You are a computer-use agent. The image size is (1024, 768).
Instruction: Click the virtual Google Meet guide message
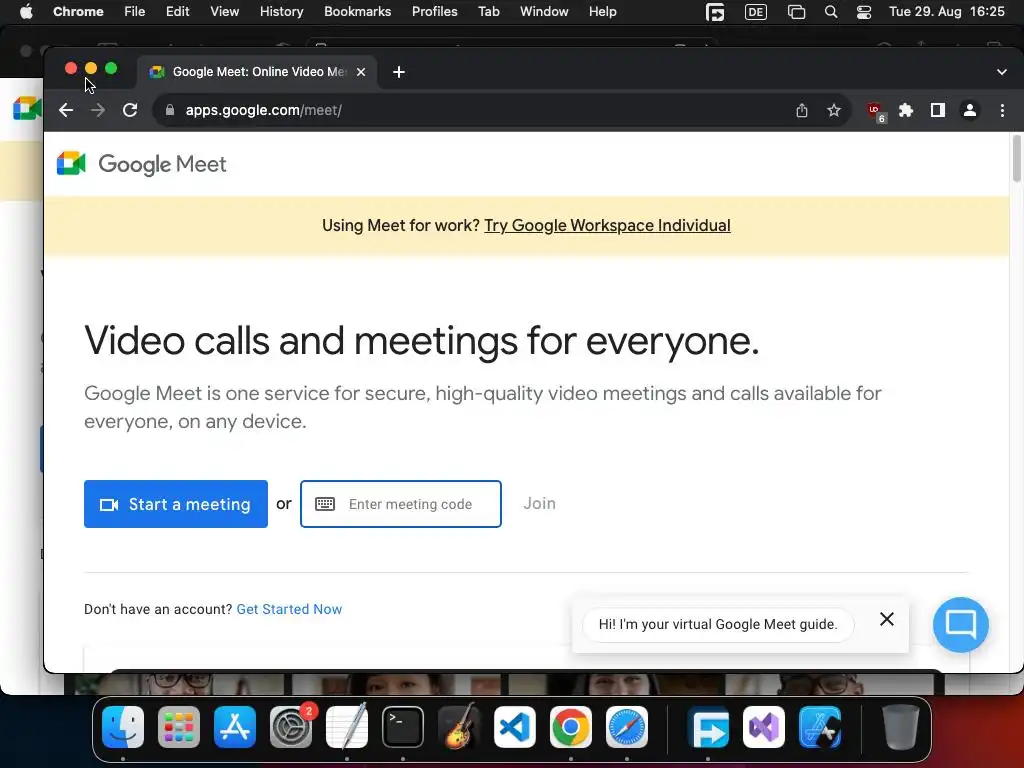[718, 624]
